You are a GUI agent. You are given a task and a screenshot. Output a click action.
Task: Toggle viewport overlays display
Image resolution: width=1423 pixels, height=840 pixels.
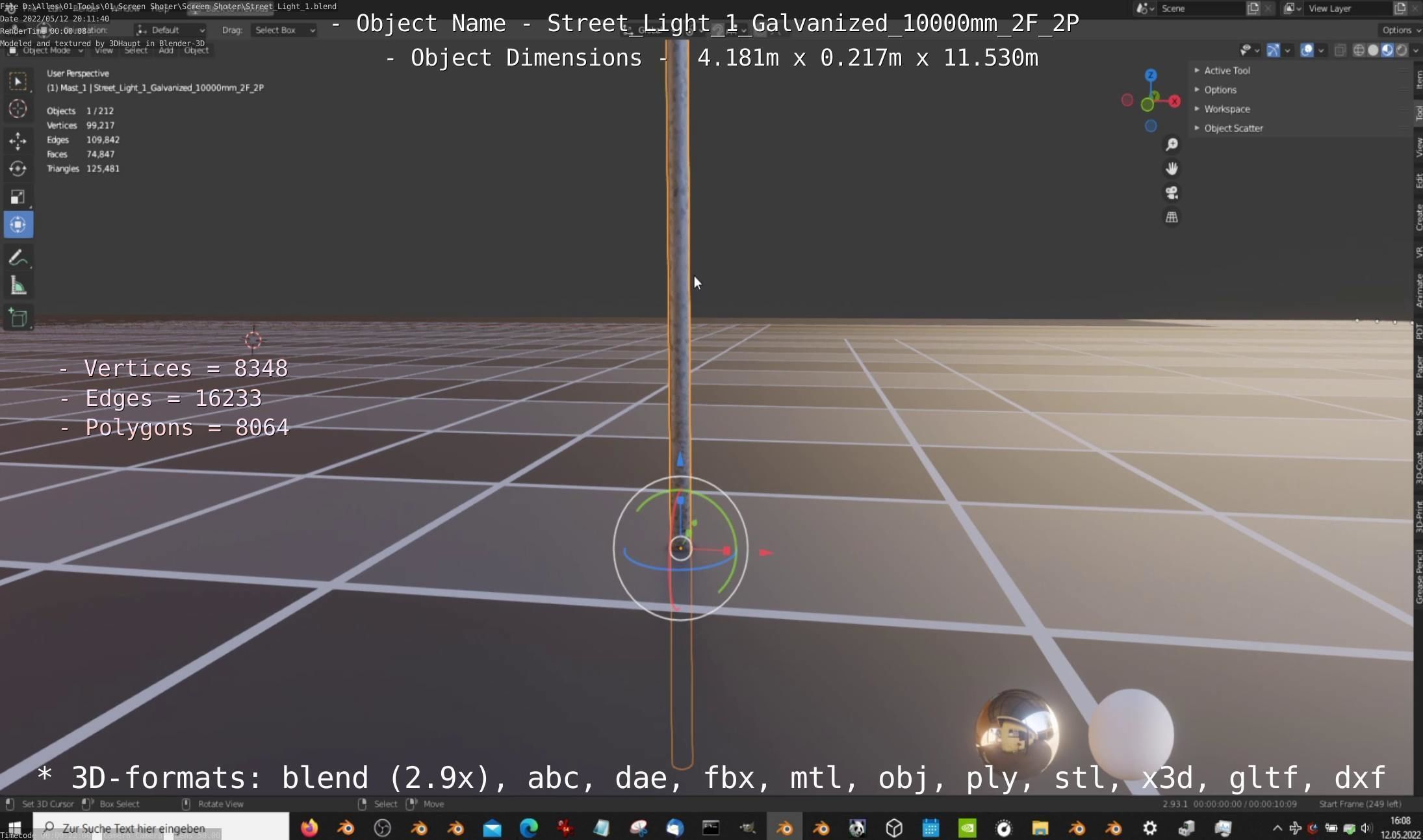click(1307, 51)
